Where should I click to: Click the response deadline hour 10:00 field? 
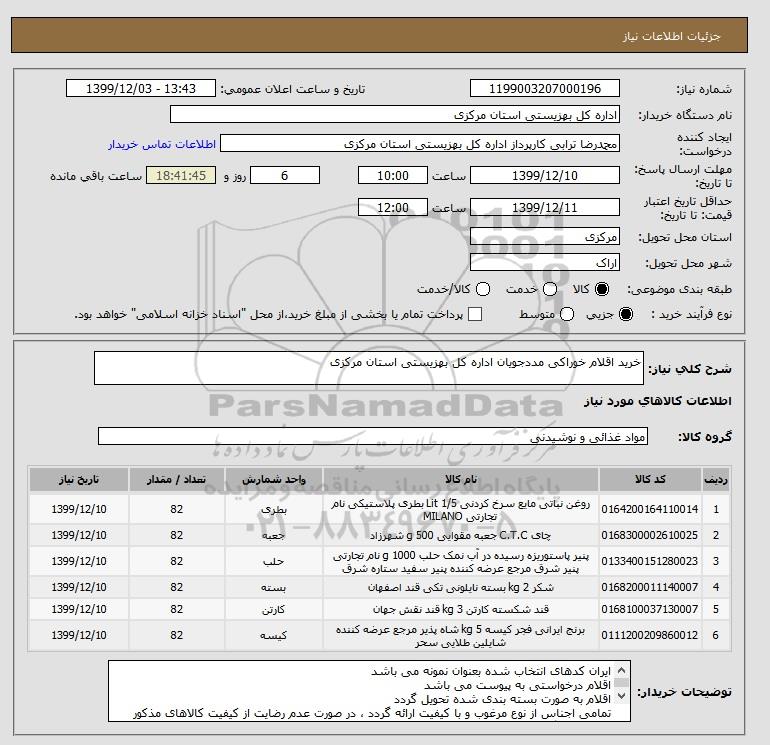pos(392,175)
